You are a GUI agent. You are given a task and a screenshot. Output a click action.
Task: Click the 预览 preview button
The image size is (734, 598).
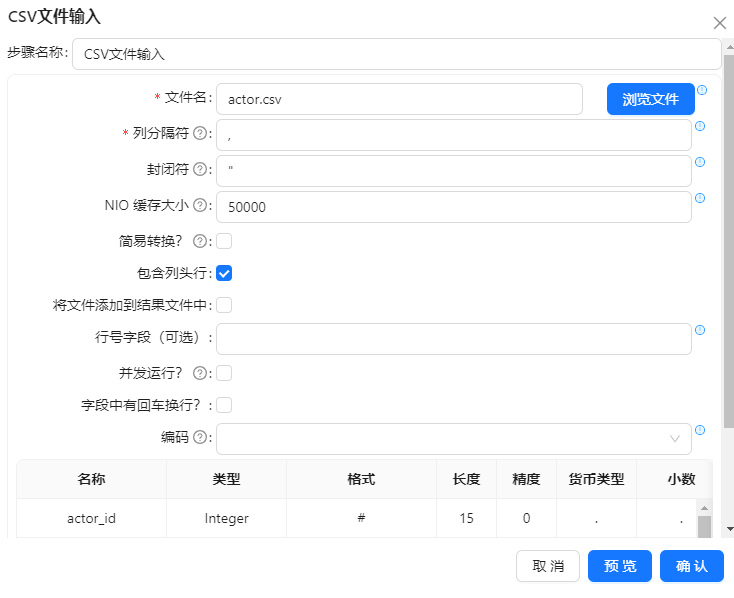(619, 566)
